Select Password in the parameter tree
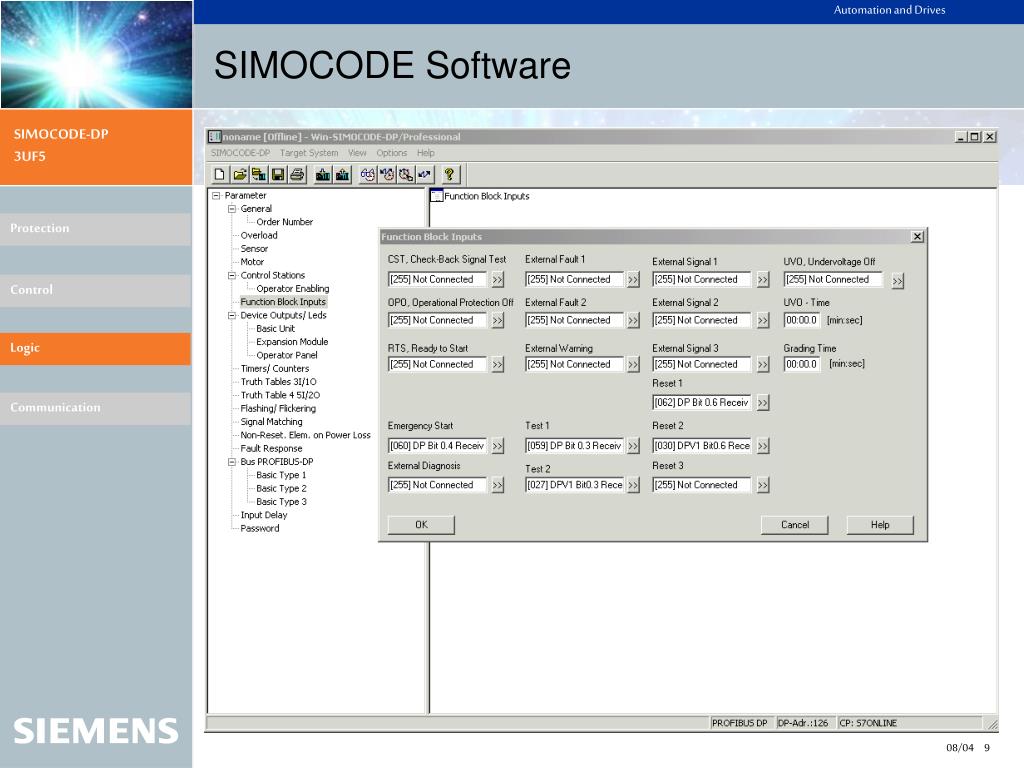1024x768 pixels. pyautogui.click(x=259, y=528)
